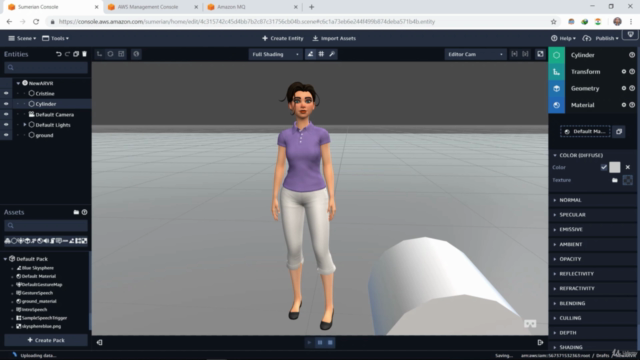The height and width of the screenshot is (360, 640).
Task: Switch to Amazon MQ browser tab
Action: [231, 7]
